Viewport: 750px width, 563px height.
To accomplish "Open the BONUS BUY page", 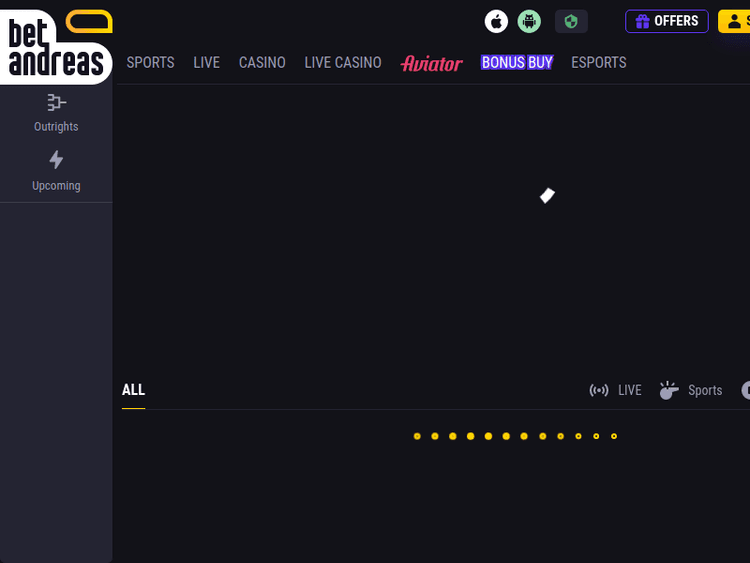I will point(517,62).
